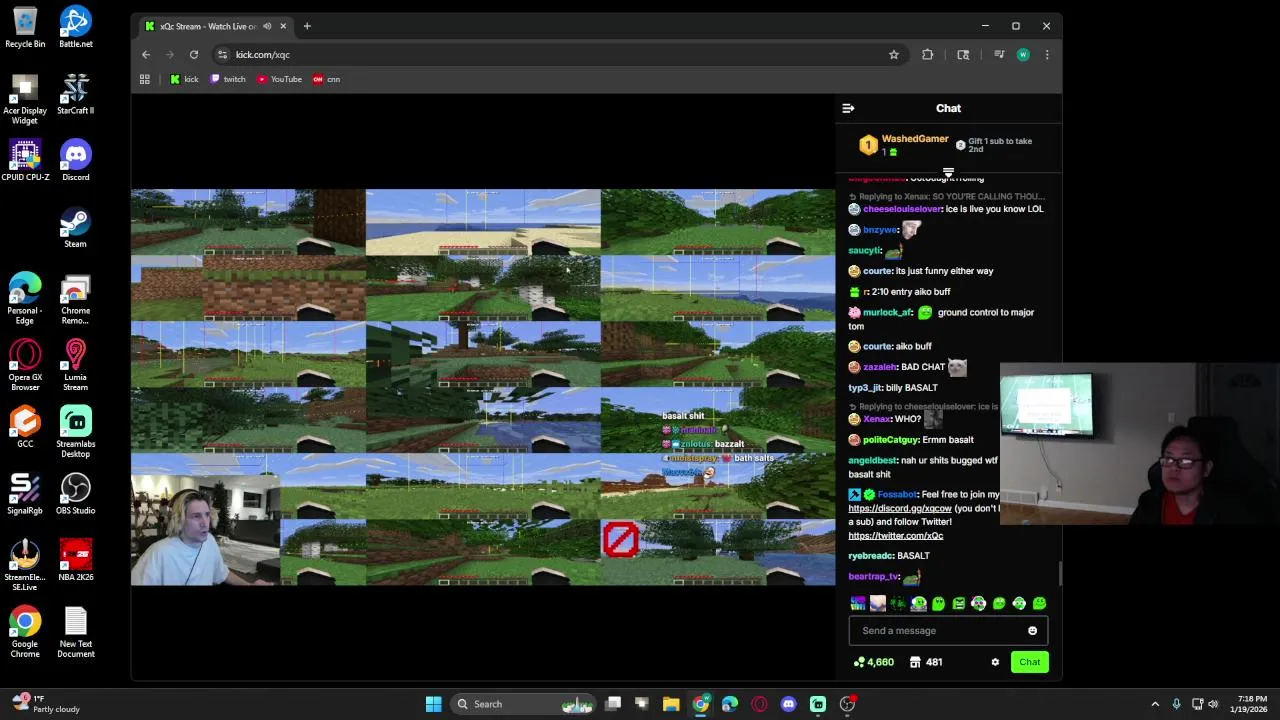This screenshot has height=720, width=1280.
Task: Open the Chrome apps grid shortcut
Action: point(145,79)
